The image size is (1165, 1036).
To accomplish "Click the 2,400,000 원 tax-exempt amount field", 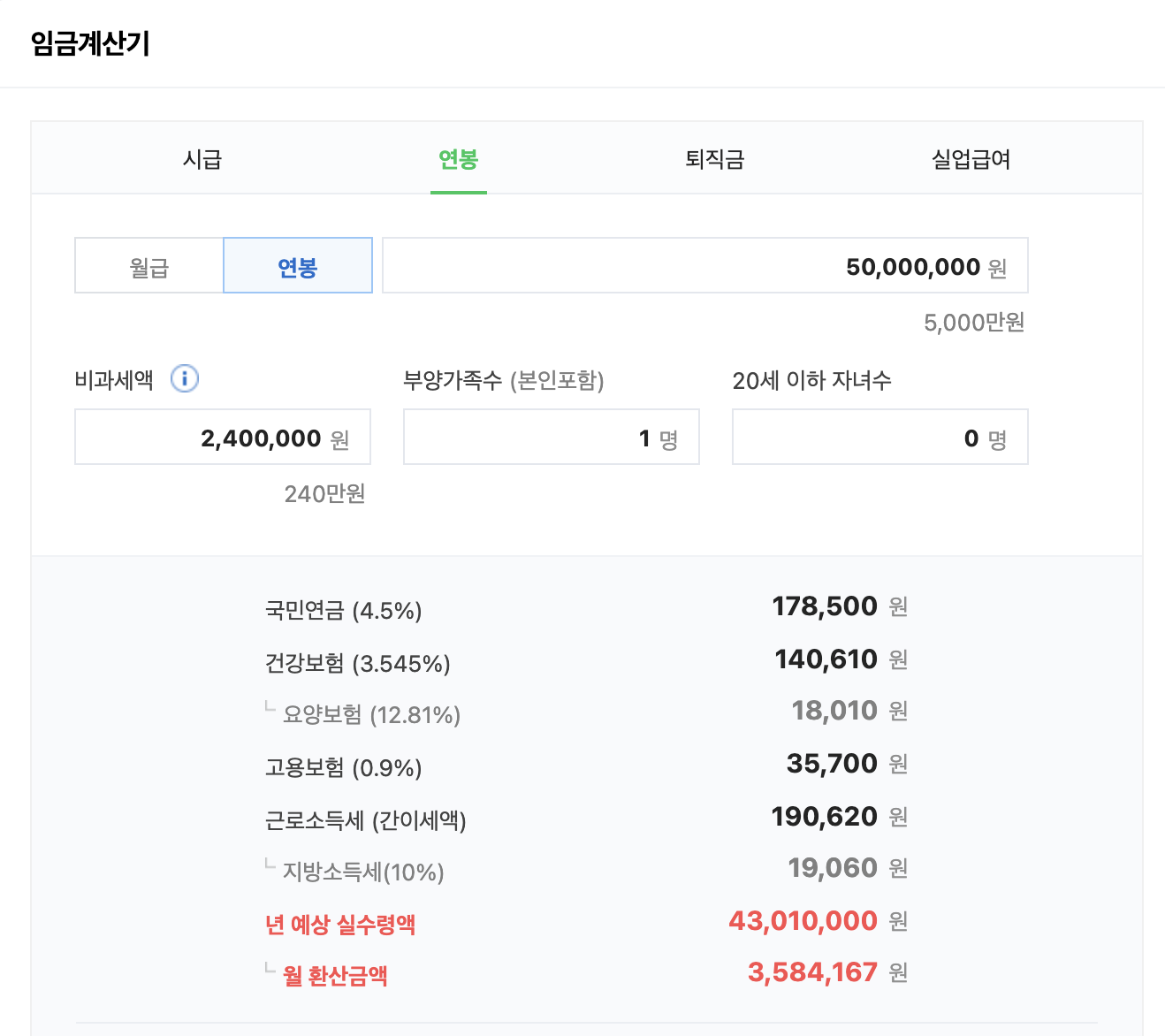I will [x=222, y=437].
